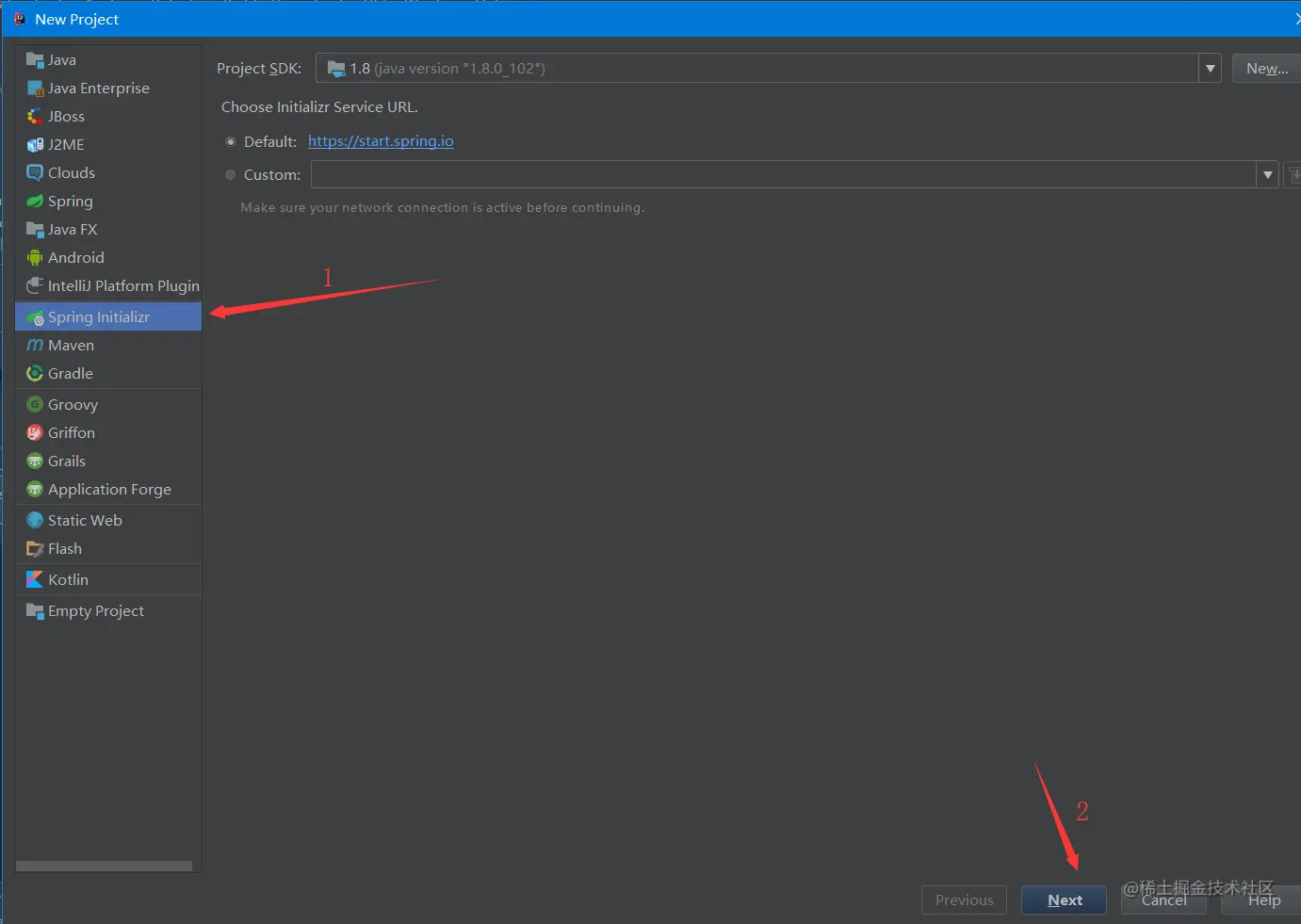Click the Application Forge icon

point(35,490)
